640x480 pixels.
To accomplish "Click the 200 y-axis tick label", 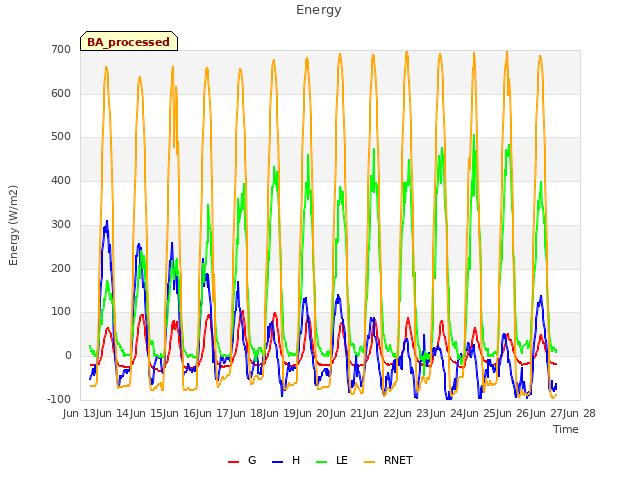I will point(61,269).
